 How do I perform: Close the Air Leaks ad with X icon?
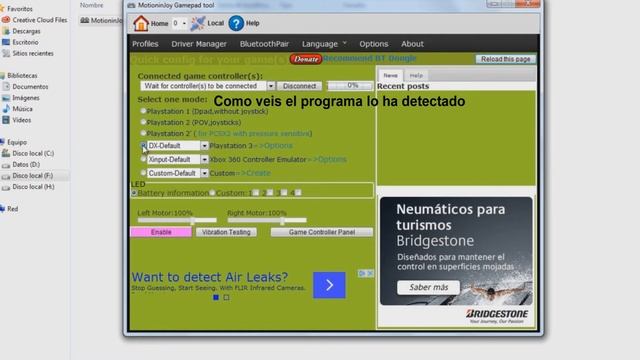(370, 273)
